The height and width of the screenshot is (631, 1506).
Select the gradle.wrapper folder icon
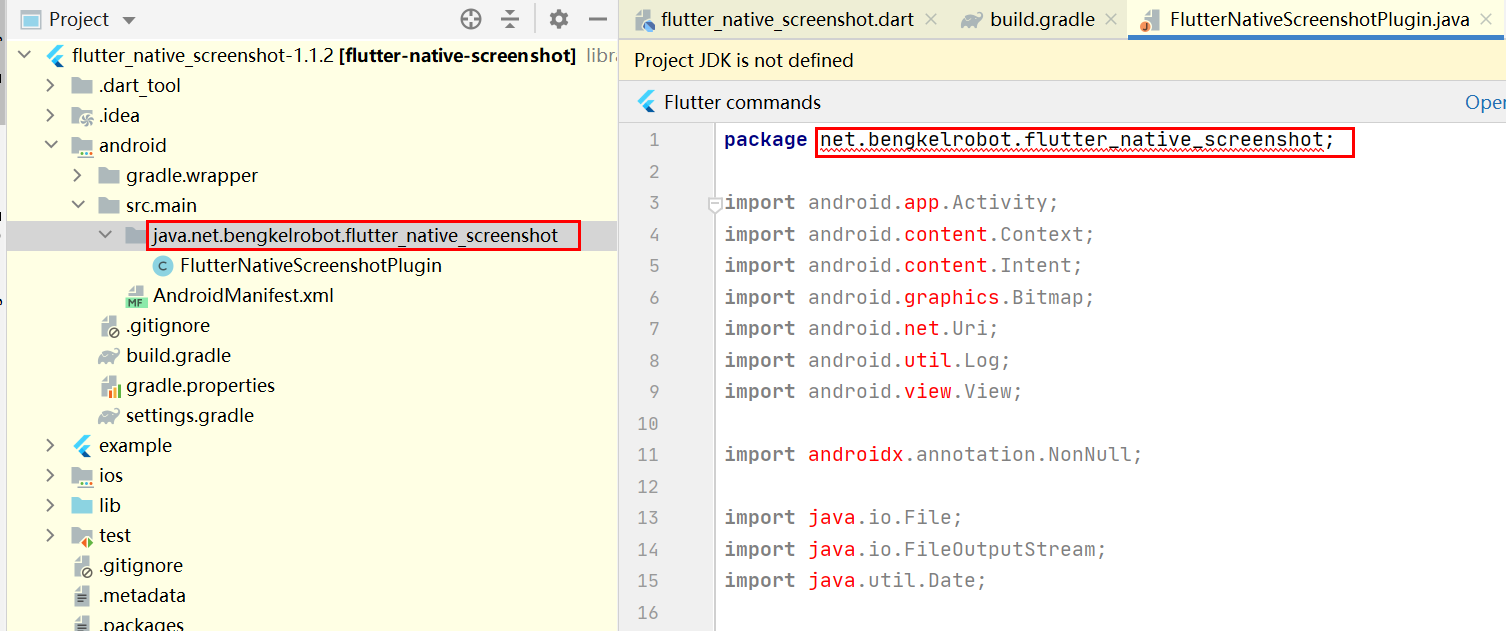coord(109,175)
